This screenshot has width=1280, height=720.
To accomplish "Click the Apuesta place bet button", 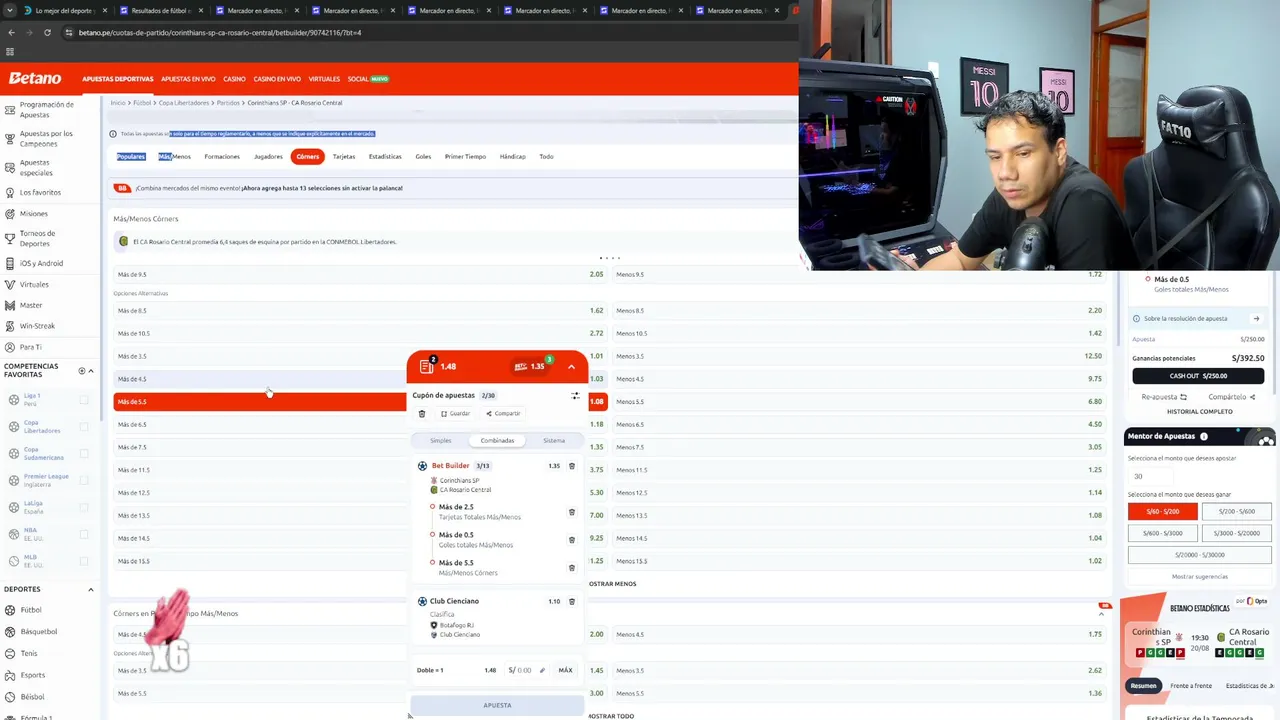I will (497, 705).
